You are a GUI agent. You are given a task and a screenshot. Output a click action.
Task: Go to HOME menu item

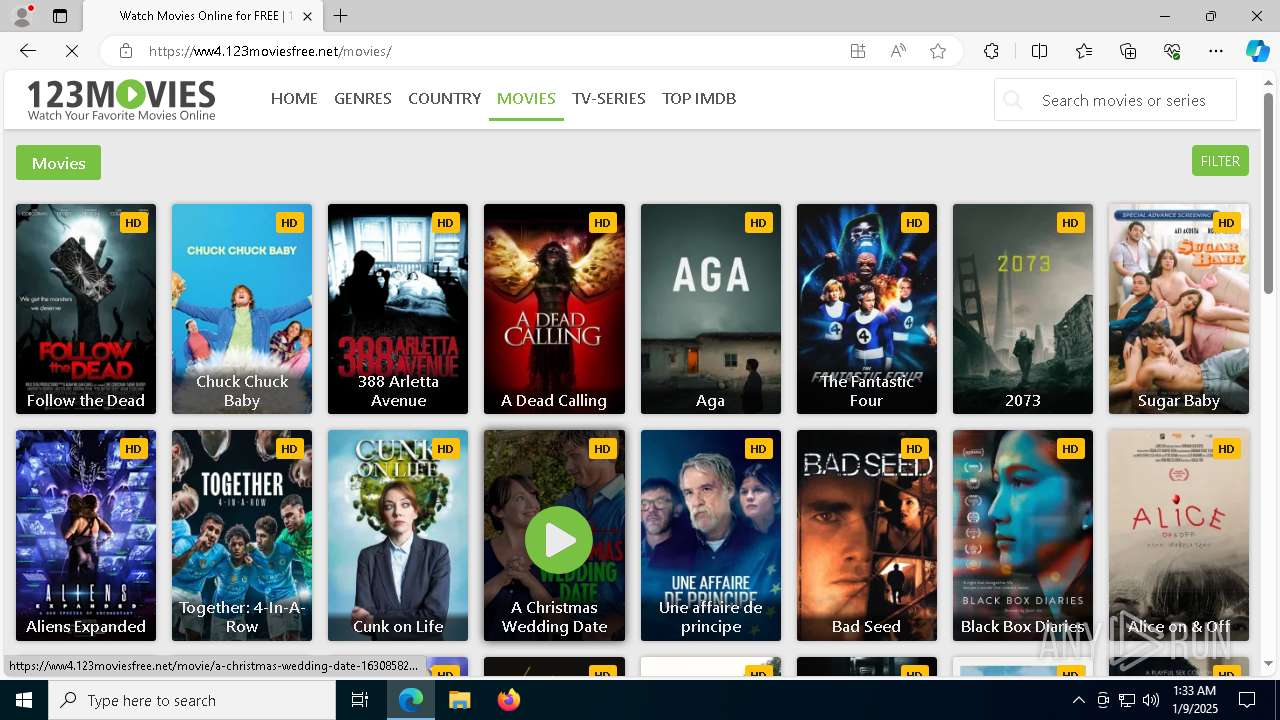(294, 98)
